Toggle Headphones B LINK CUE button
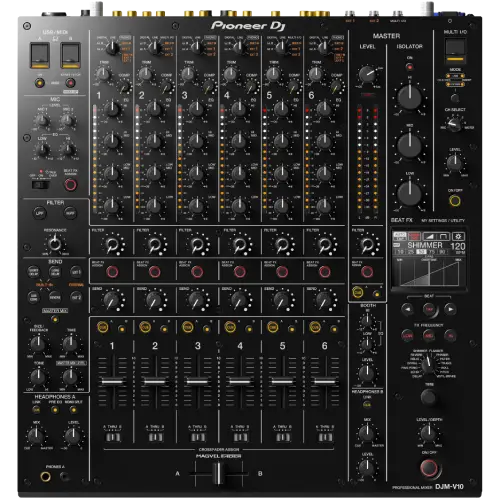This screenshot has height=500, width=500. [367, 405]
